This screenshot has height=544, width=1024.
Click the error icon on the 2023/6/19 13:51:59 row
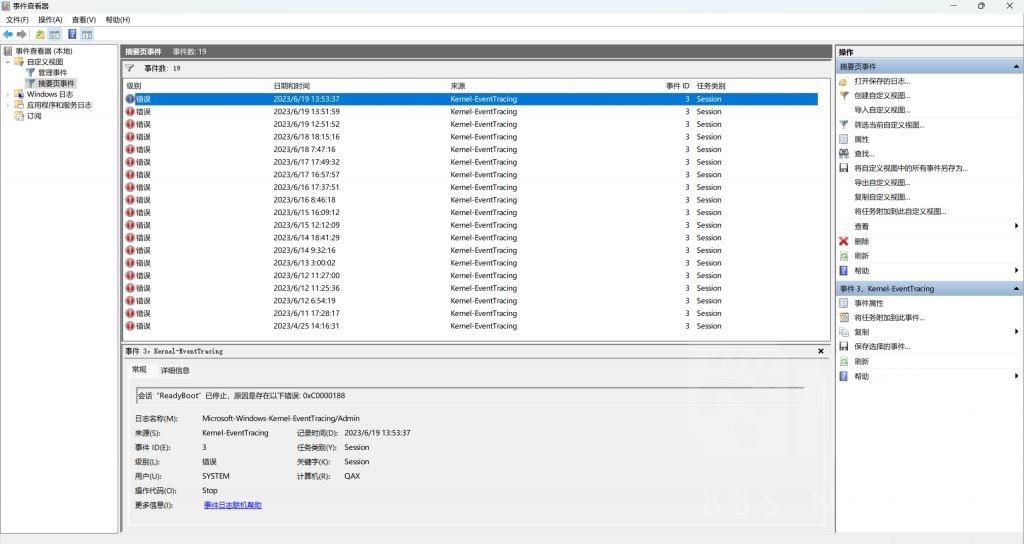(130, 112)
